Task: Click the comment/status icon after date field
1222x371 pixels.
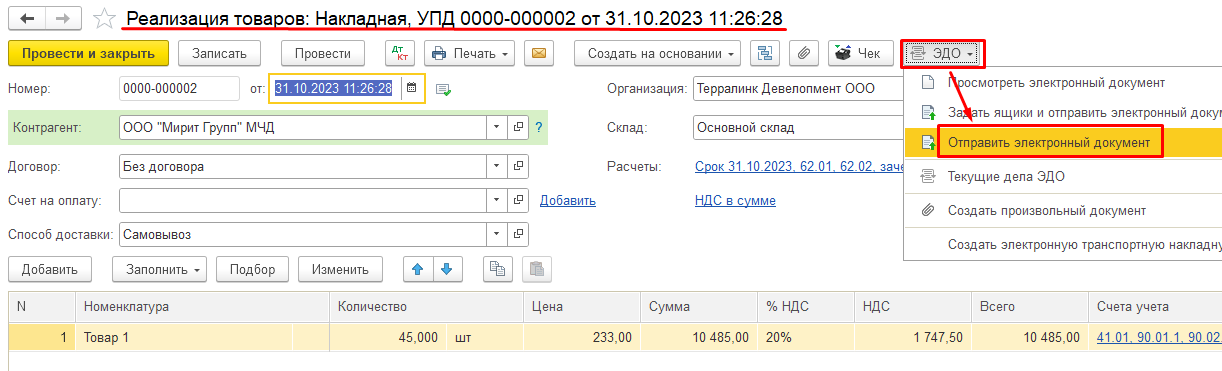Action: 442,89
